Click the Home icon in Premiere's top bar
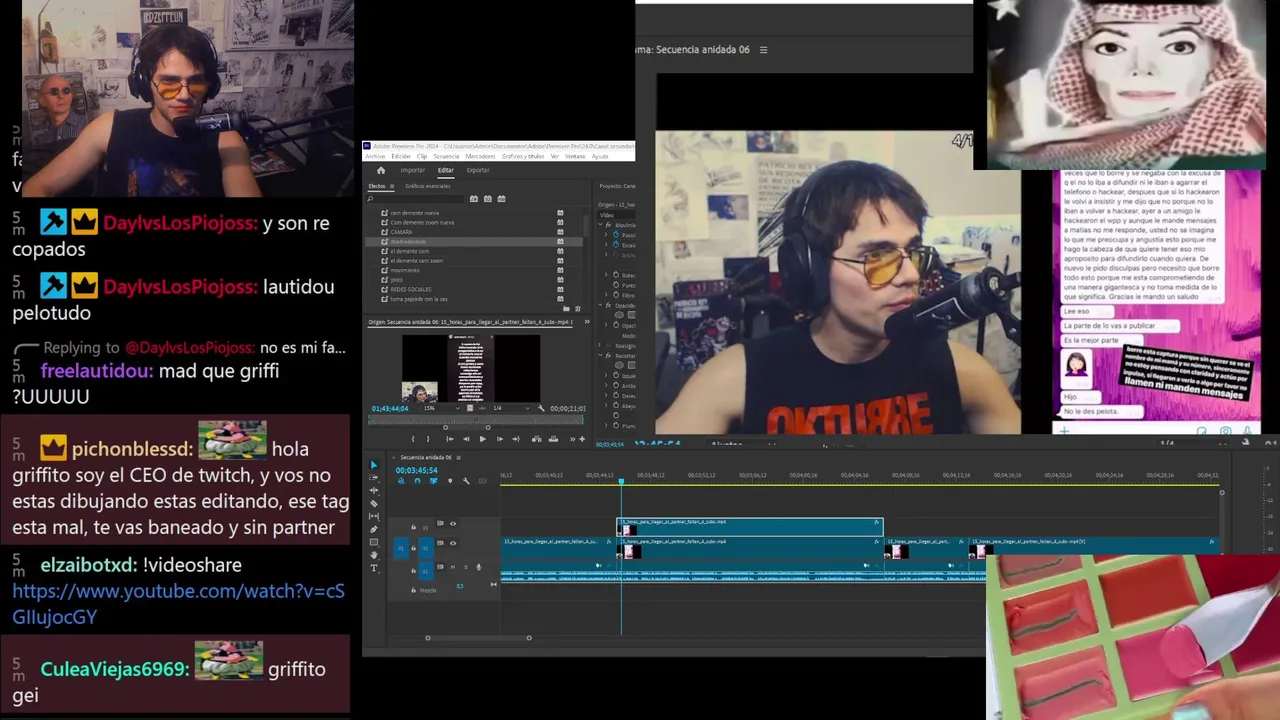The height and width of the screenshot is (720, 1280). click(x=381, y=170)
